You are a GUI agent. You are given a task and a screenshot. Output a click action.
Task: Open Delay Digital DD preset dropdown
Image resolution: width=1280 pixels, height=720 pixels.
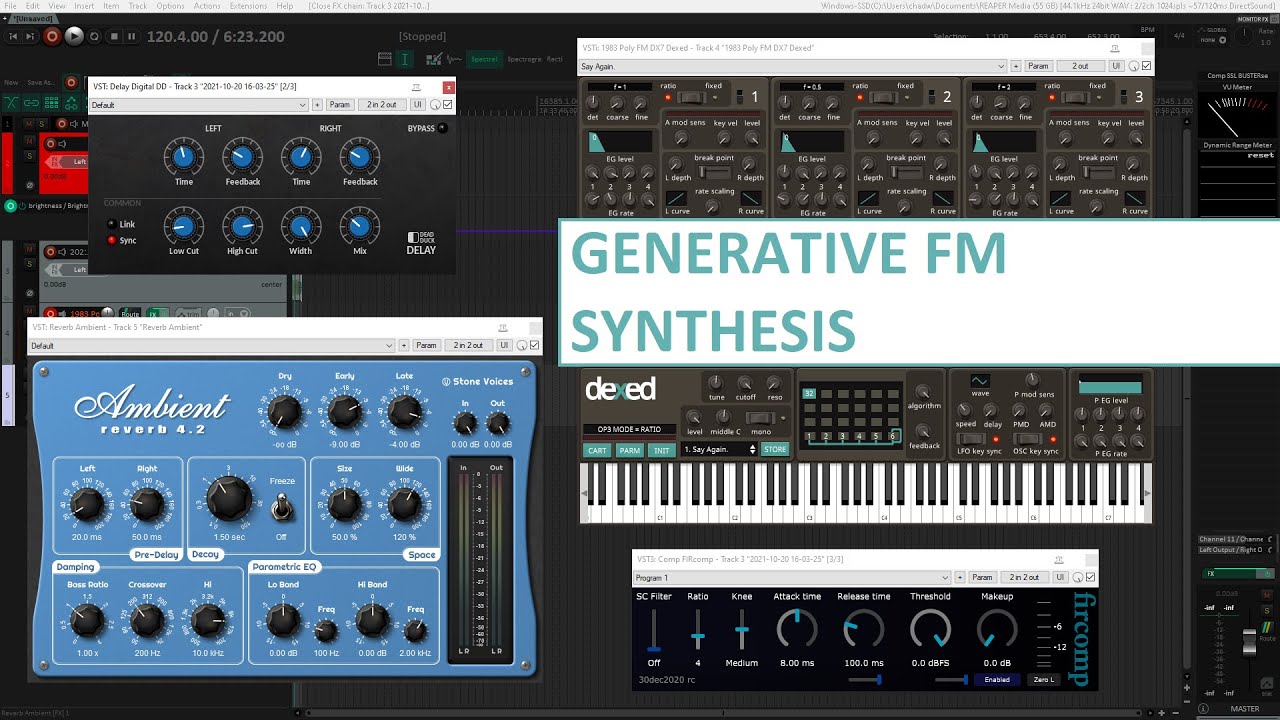(198, 105)
